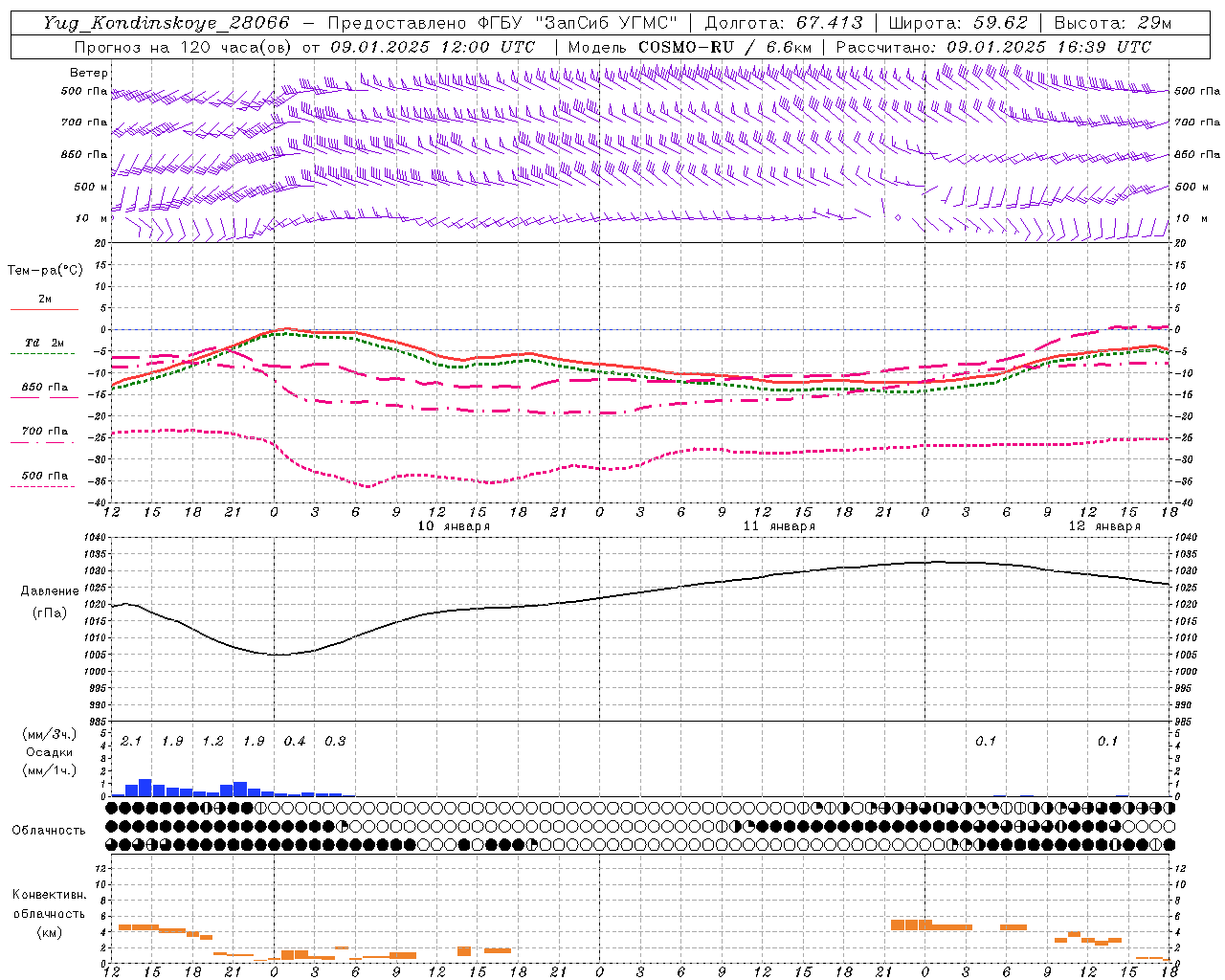Click the dotted '500 гПа' temperature legend entry

click(44, 479)
